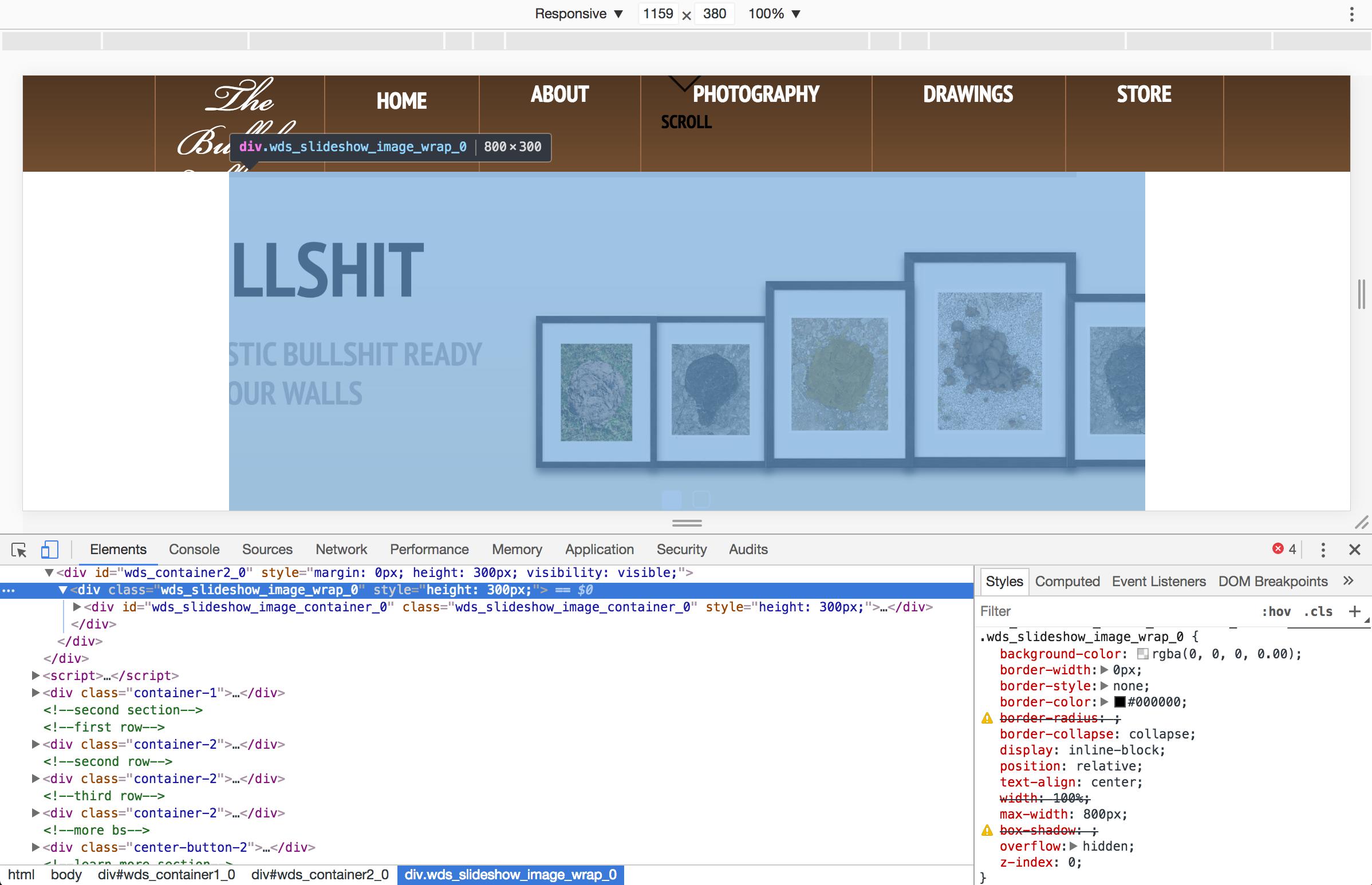
Task: Click the add new style rule plus icon
Action: point(1354,611)
